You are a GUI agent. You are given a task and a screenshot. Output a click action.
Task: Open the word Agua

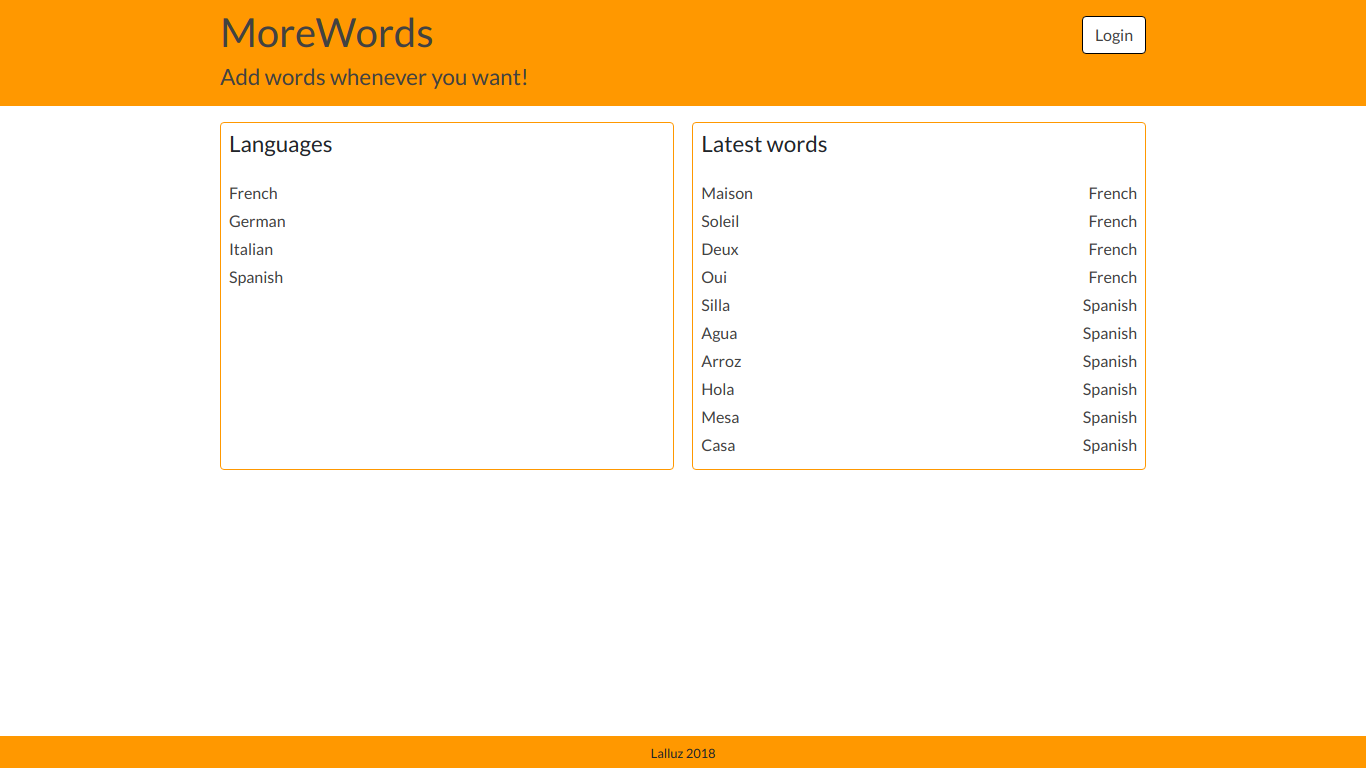point(719,333)
